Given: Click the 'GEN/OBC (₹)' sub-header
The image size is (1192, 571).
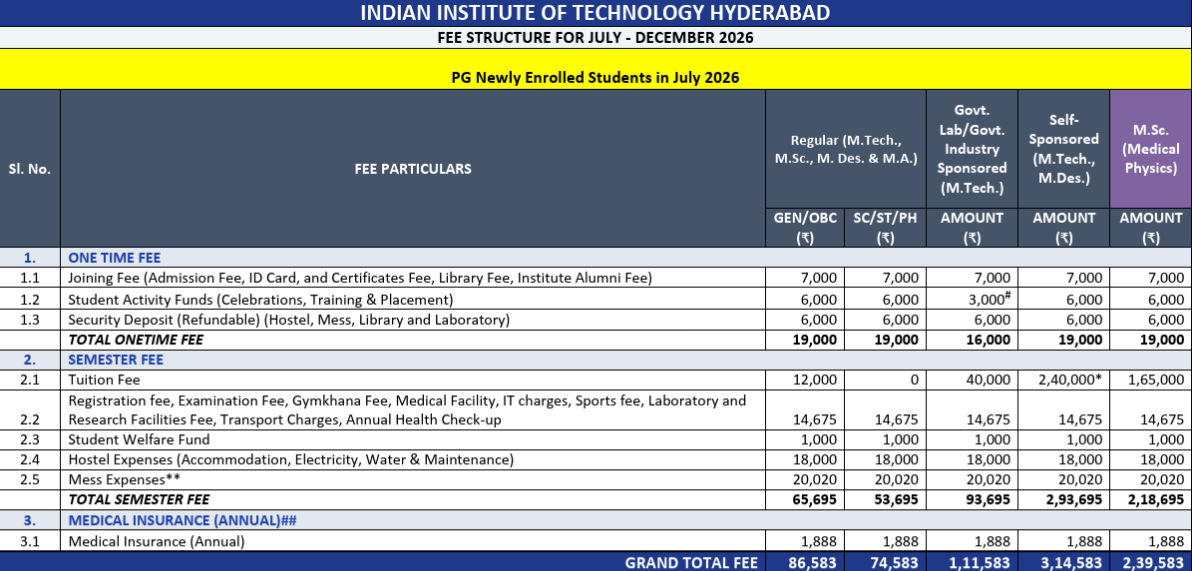Looking at the screenshot, I should [805, 227].
